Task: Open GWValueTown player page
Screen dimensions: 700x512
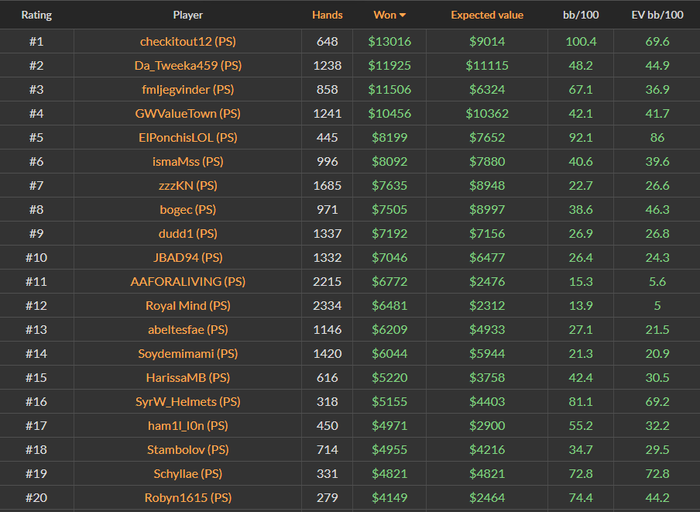Action: pos(188,113)
